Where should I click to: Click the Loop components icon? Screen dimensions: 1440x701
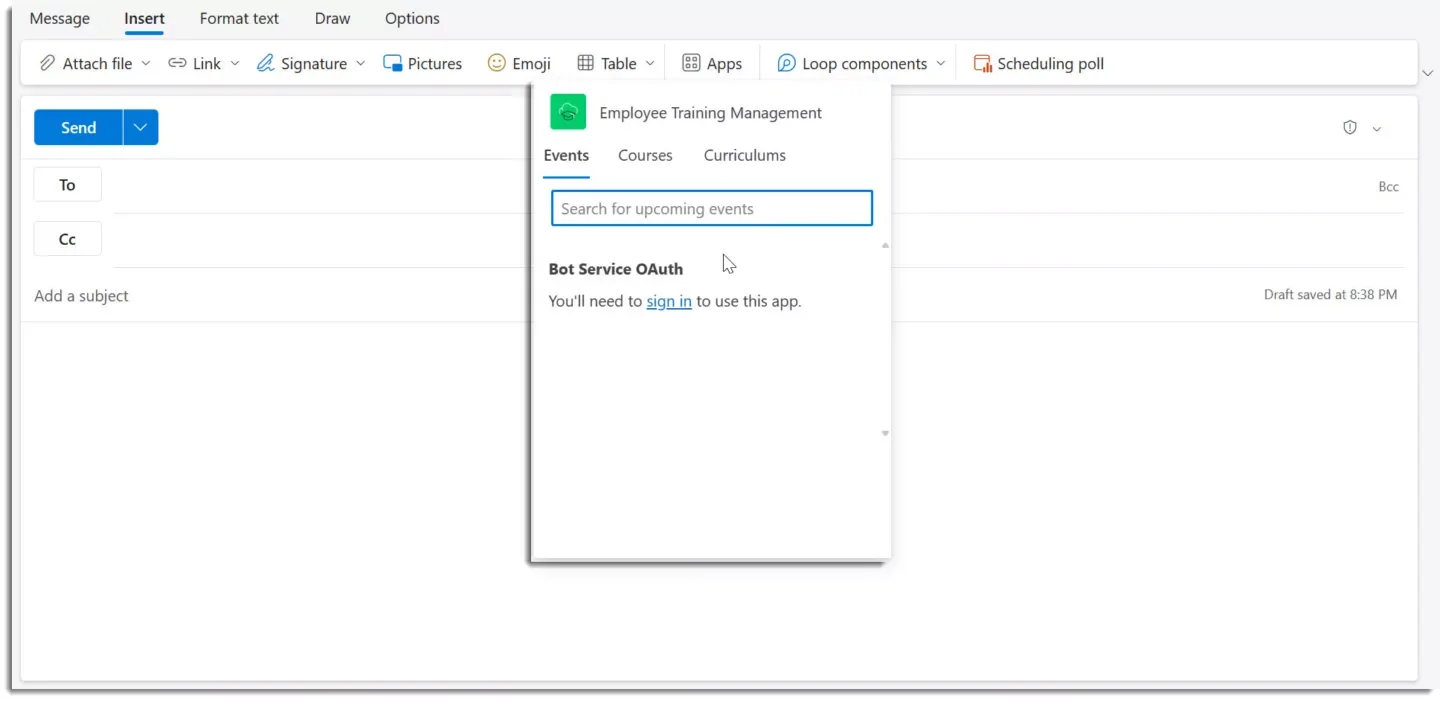coord(787,63)
